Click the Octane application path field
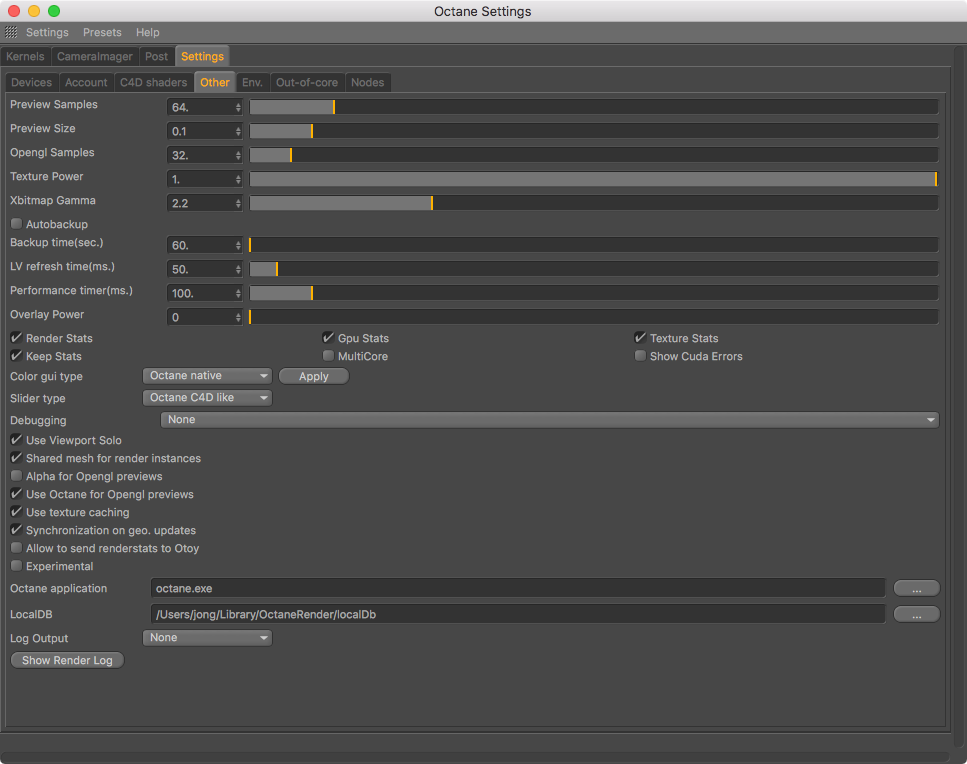 coord(518,588)
